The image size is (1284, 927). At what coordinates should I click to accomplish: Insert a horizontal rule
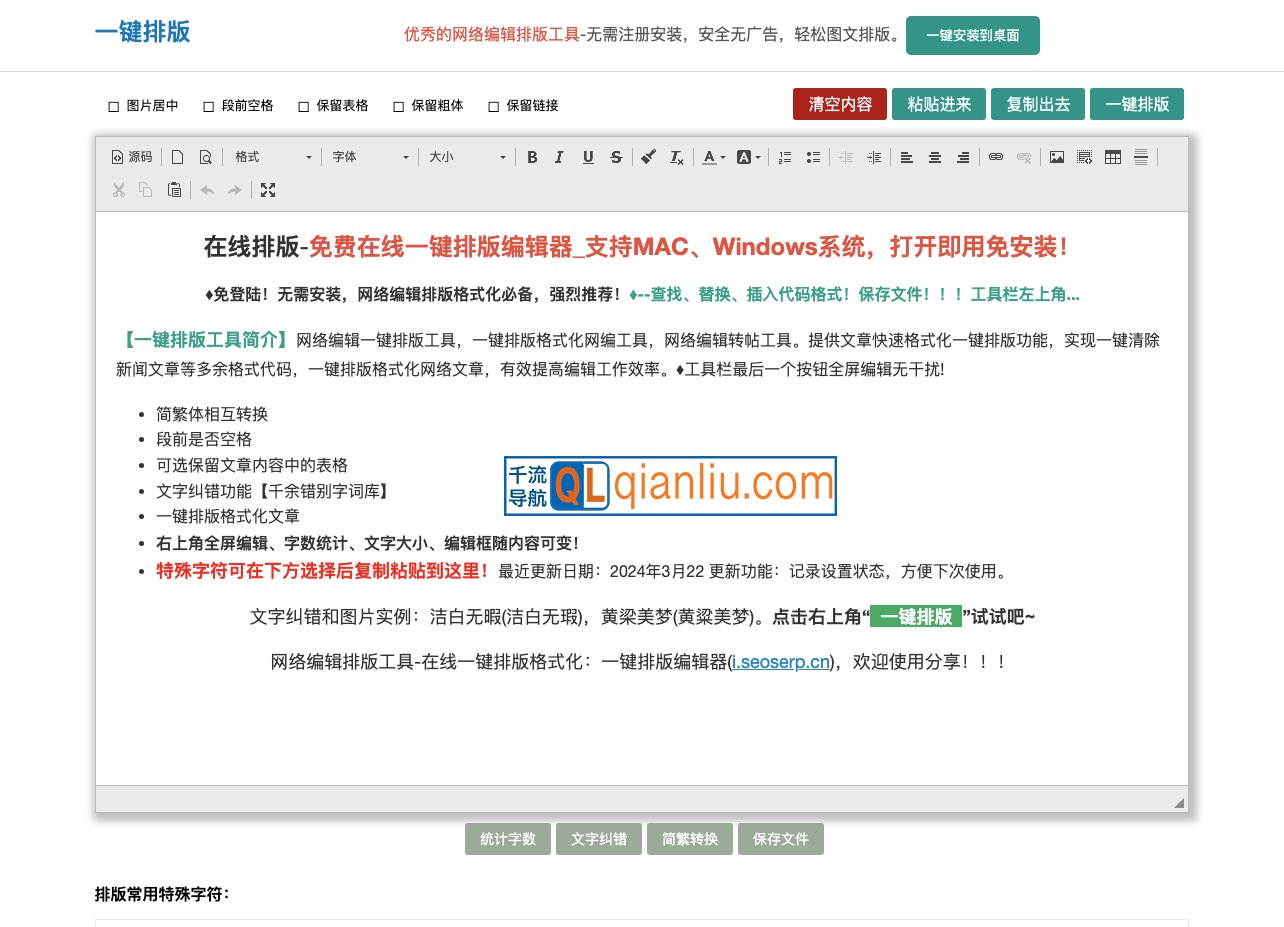tap(1140, 157)
